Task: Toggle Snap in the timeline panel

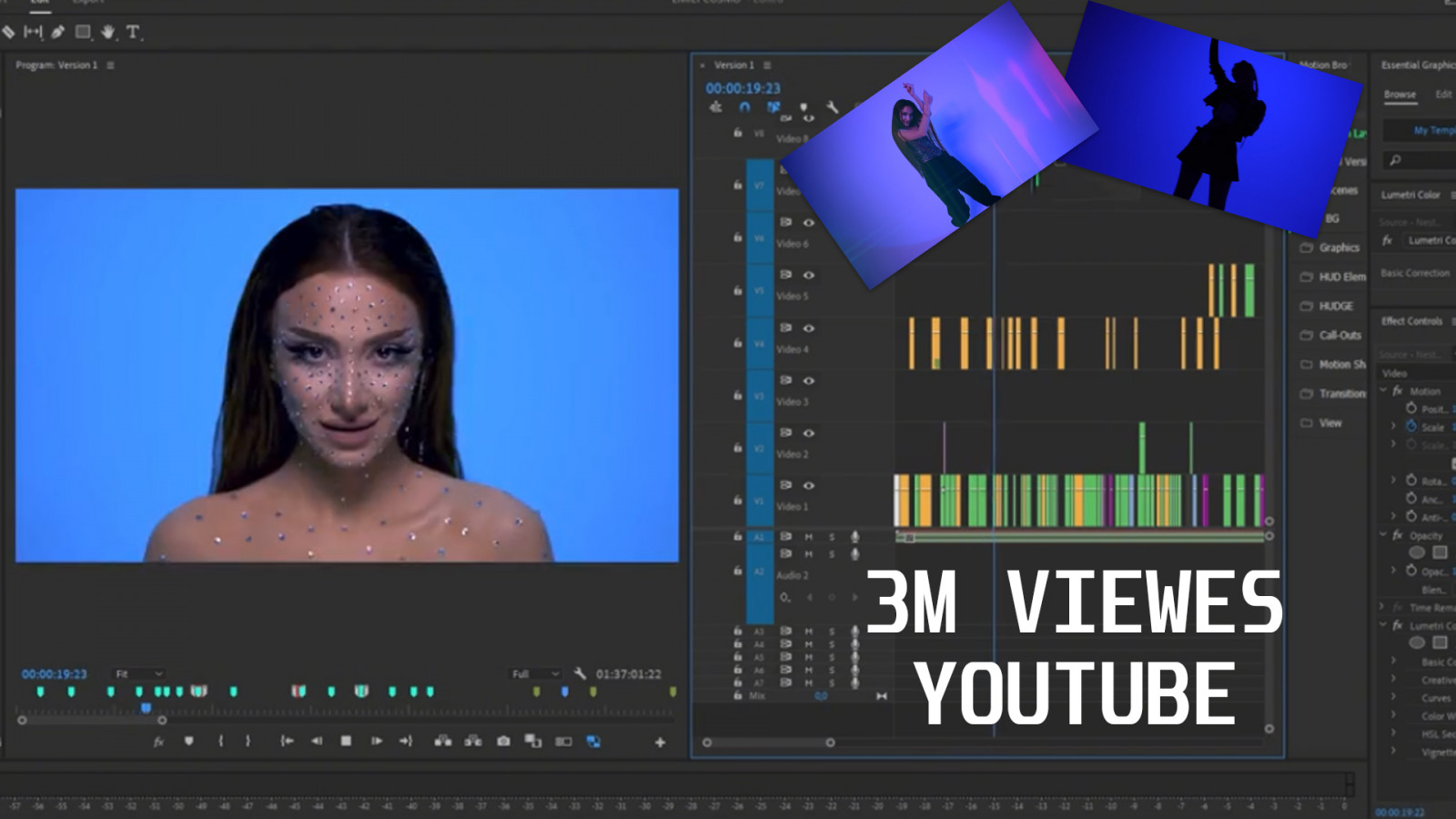Action: click(x=744, y=107)
